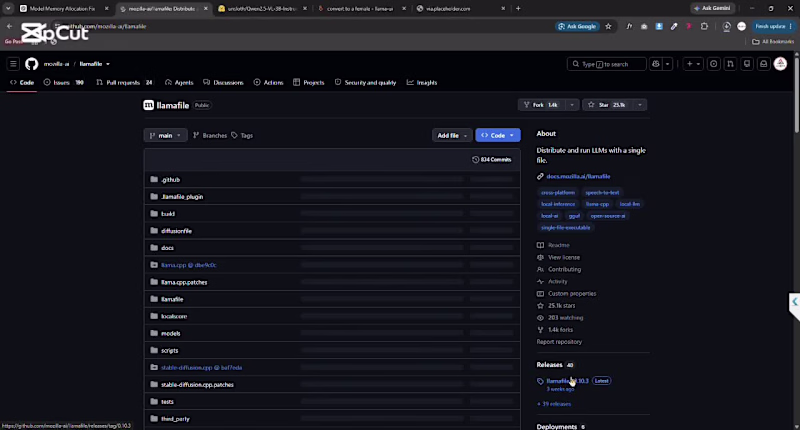Viewport: 800px width, 430px height.
Task: Open the .github folder
Action: click(170, 180)
